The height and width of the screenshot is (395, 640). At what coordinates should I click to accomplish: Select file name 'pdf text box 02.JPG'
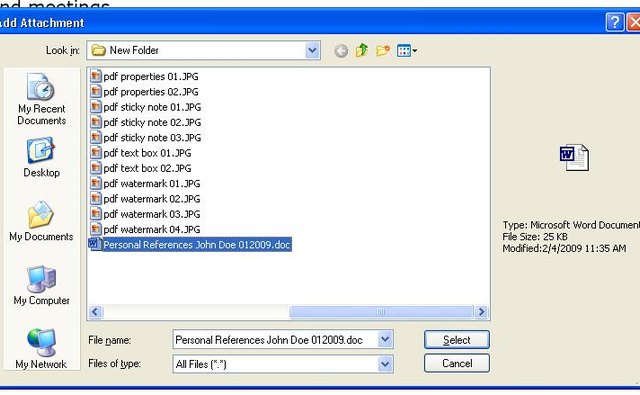click(147, 168)
